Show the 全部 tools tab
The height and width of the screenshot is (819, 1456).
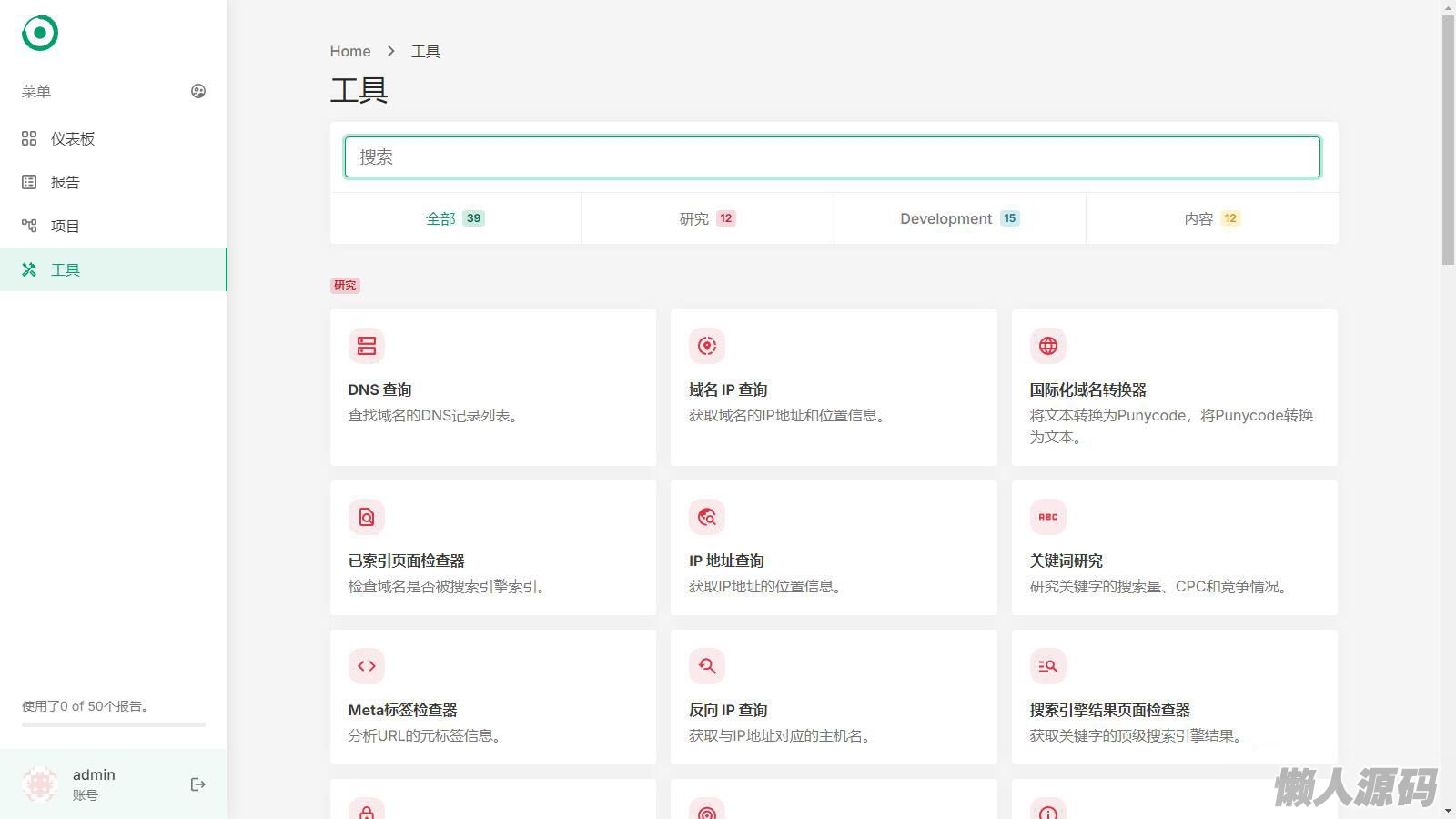455,218
